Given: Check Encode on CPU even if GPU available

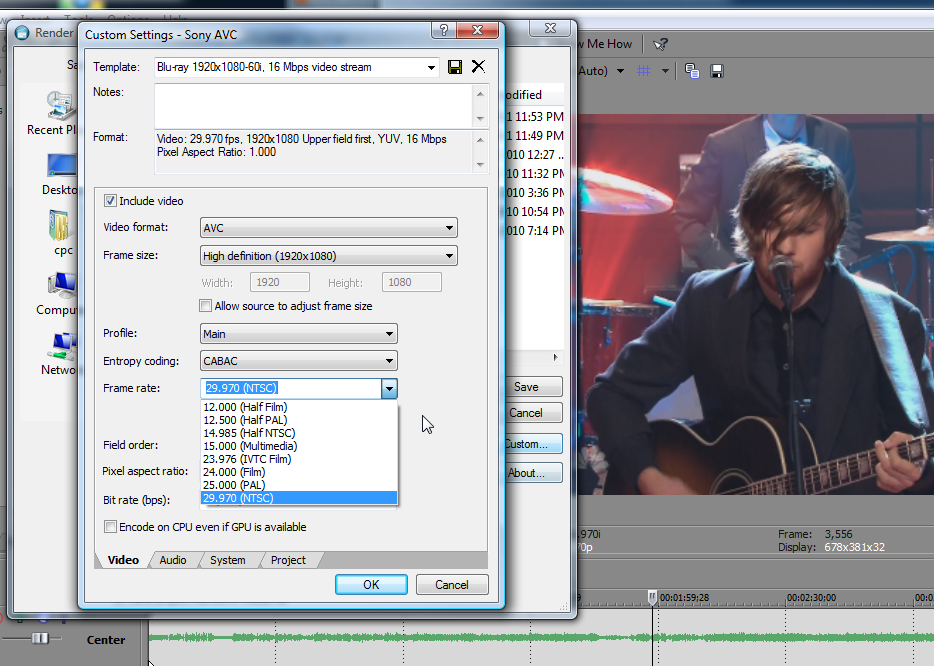Looking at the screenshot, I should [x=111, y=527].
